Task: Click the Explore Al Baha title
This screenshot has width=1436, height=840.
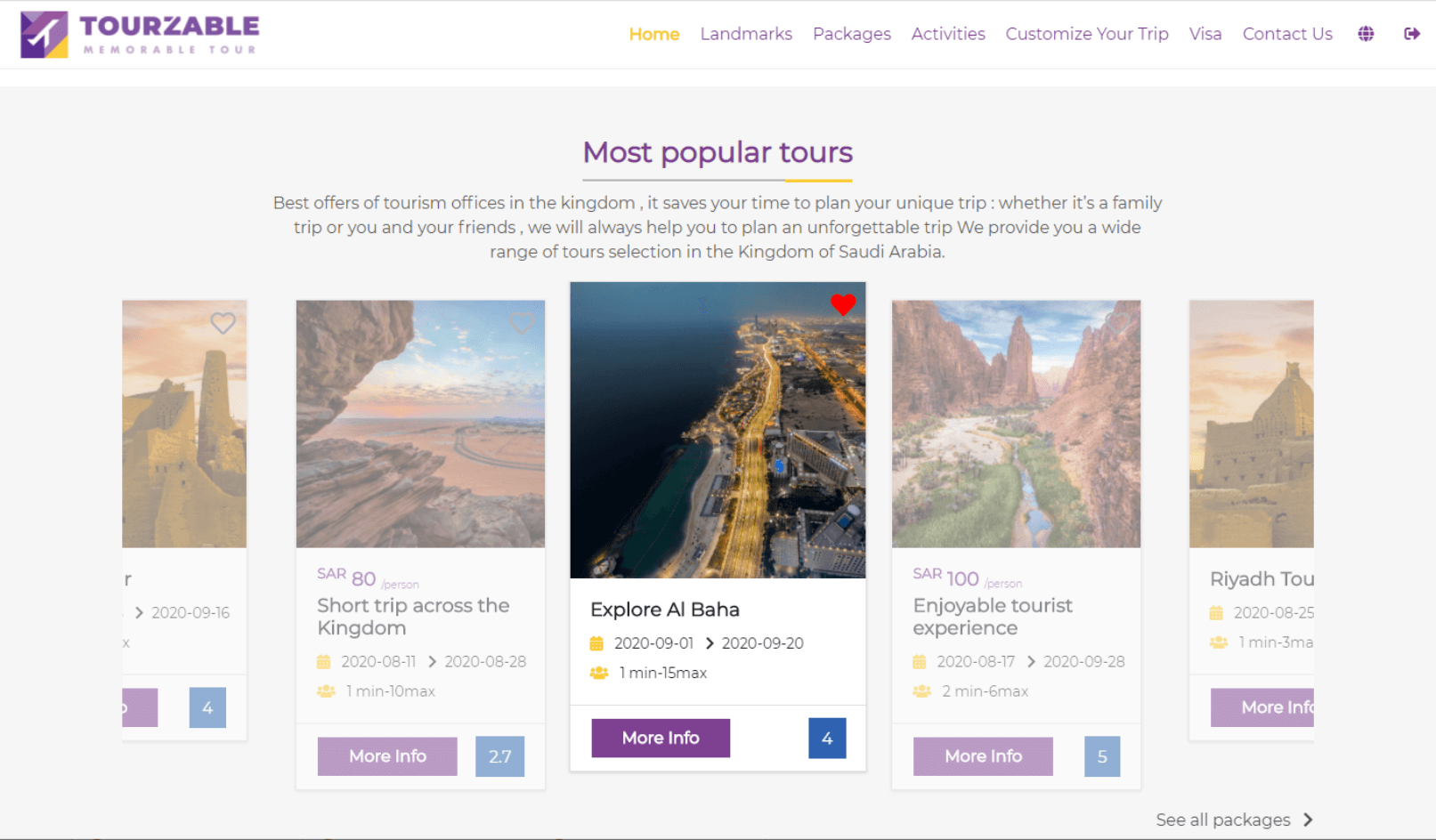Action: 665,610
